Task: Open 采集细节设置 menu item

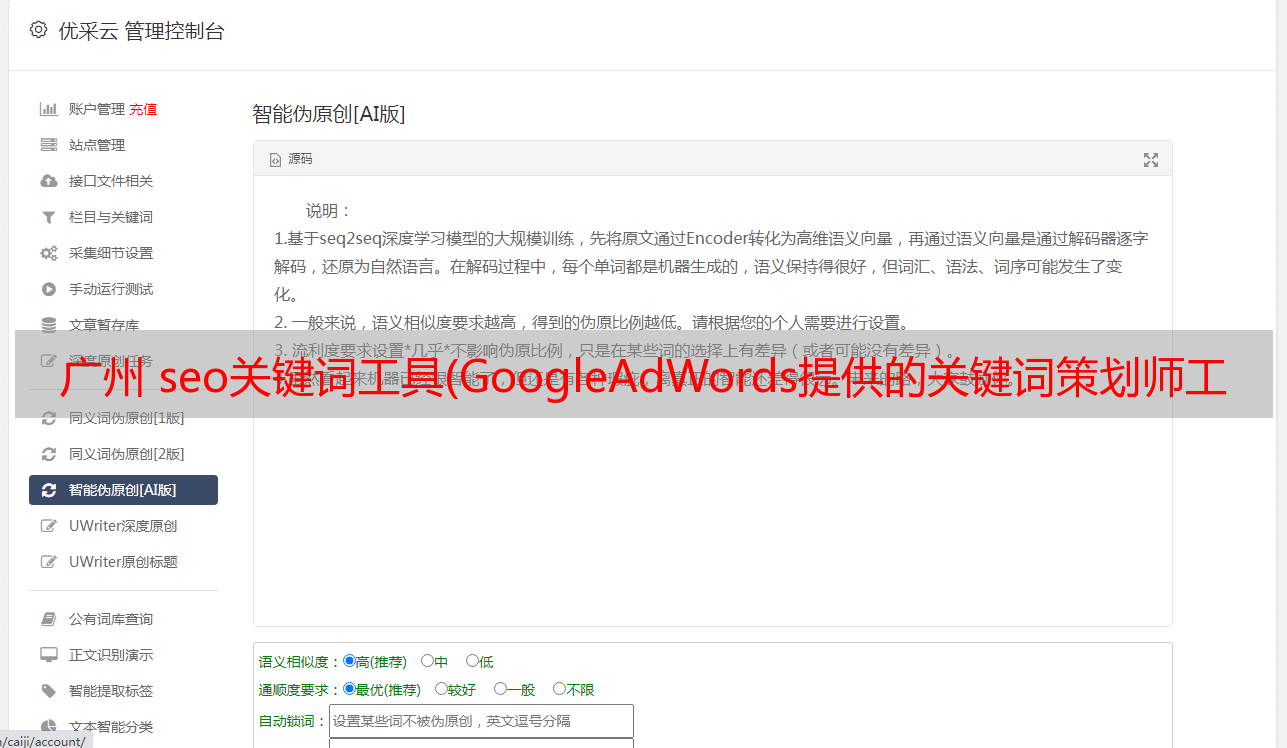Action: [x=111, y=253]
